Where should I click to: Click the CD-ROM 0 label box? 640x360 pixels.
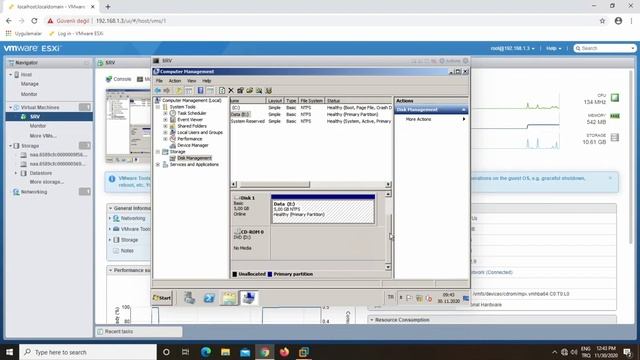[251, 243]
